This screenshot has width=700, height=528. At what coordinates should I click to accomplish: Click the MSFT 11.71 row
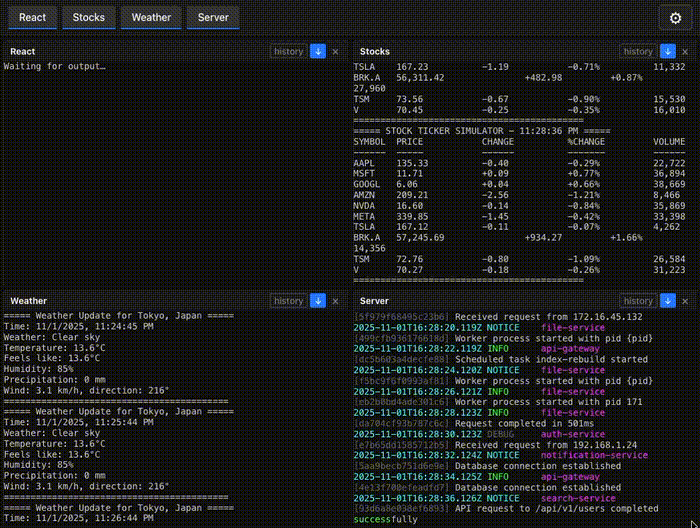point(519,173)
